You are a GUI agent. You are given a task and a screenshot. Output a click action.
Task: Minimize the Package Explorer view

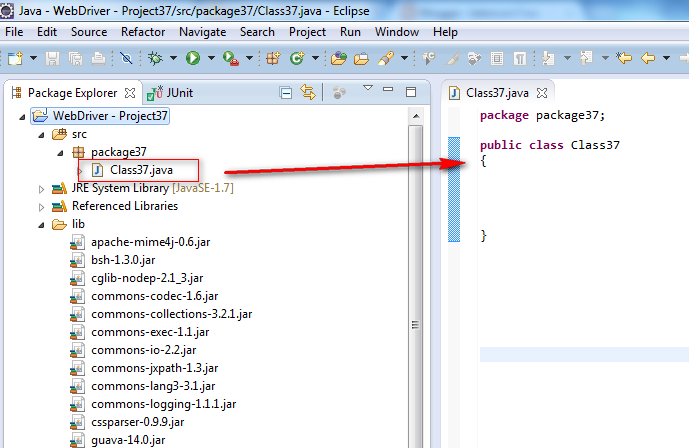coord(388,89)
